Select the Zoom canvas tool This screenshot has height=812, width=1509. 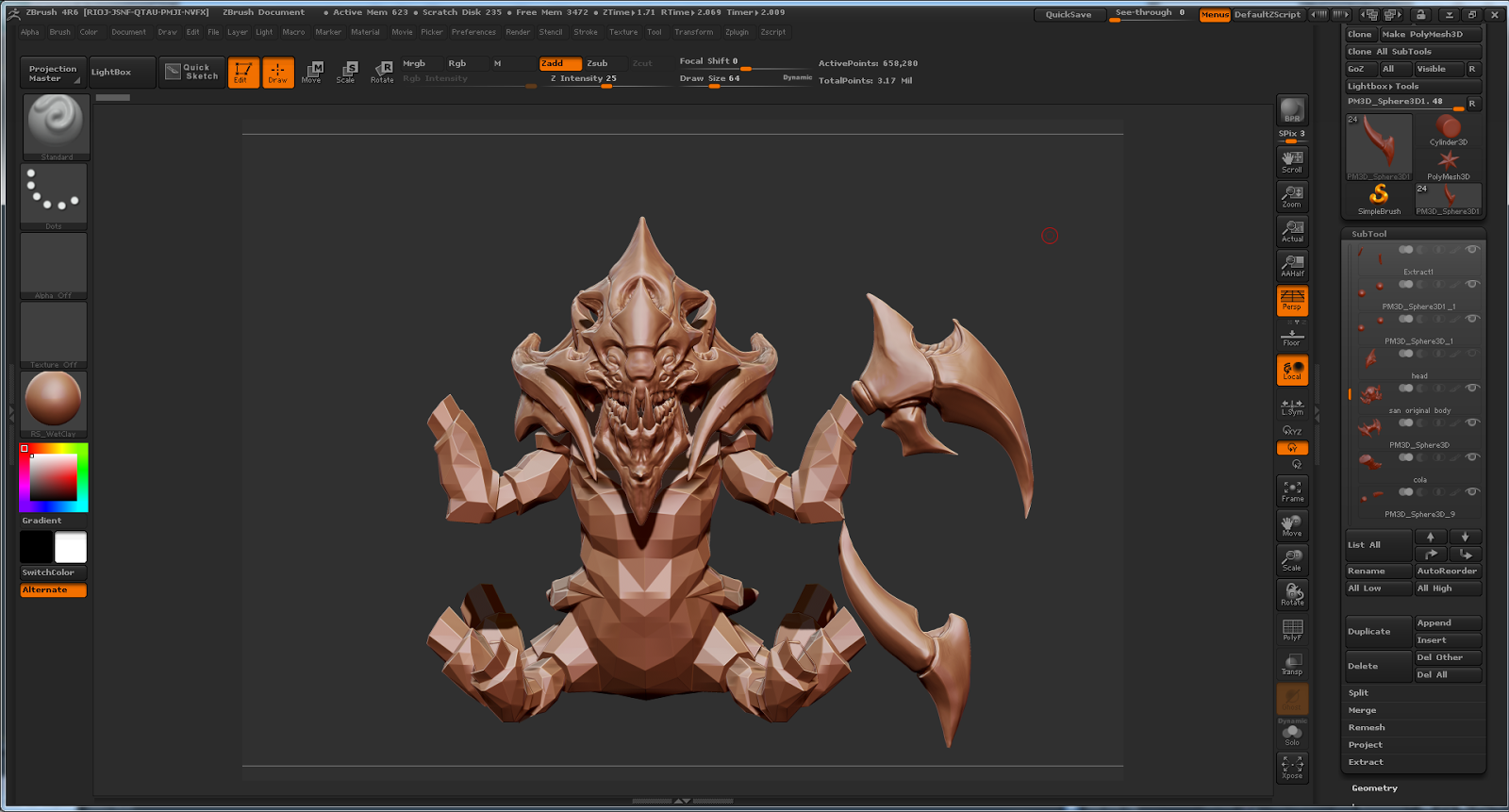point(1292,196)
